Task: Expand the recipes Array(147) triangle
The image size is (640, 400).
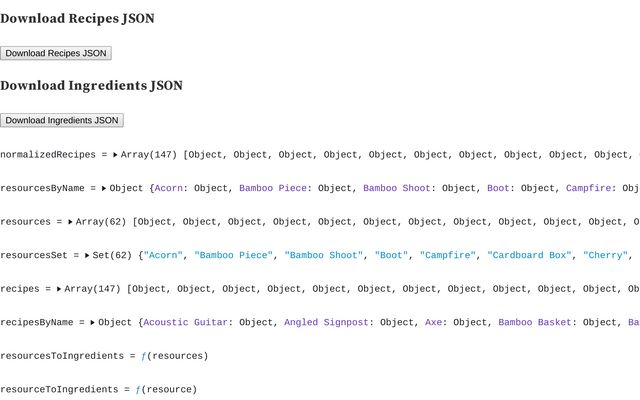Action: [59, 289]
